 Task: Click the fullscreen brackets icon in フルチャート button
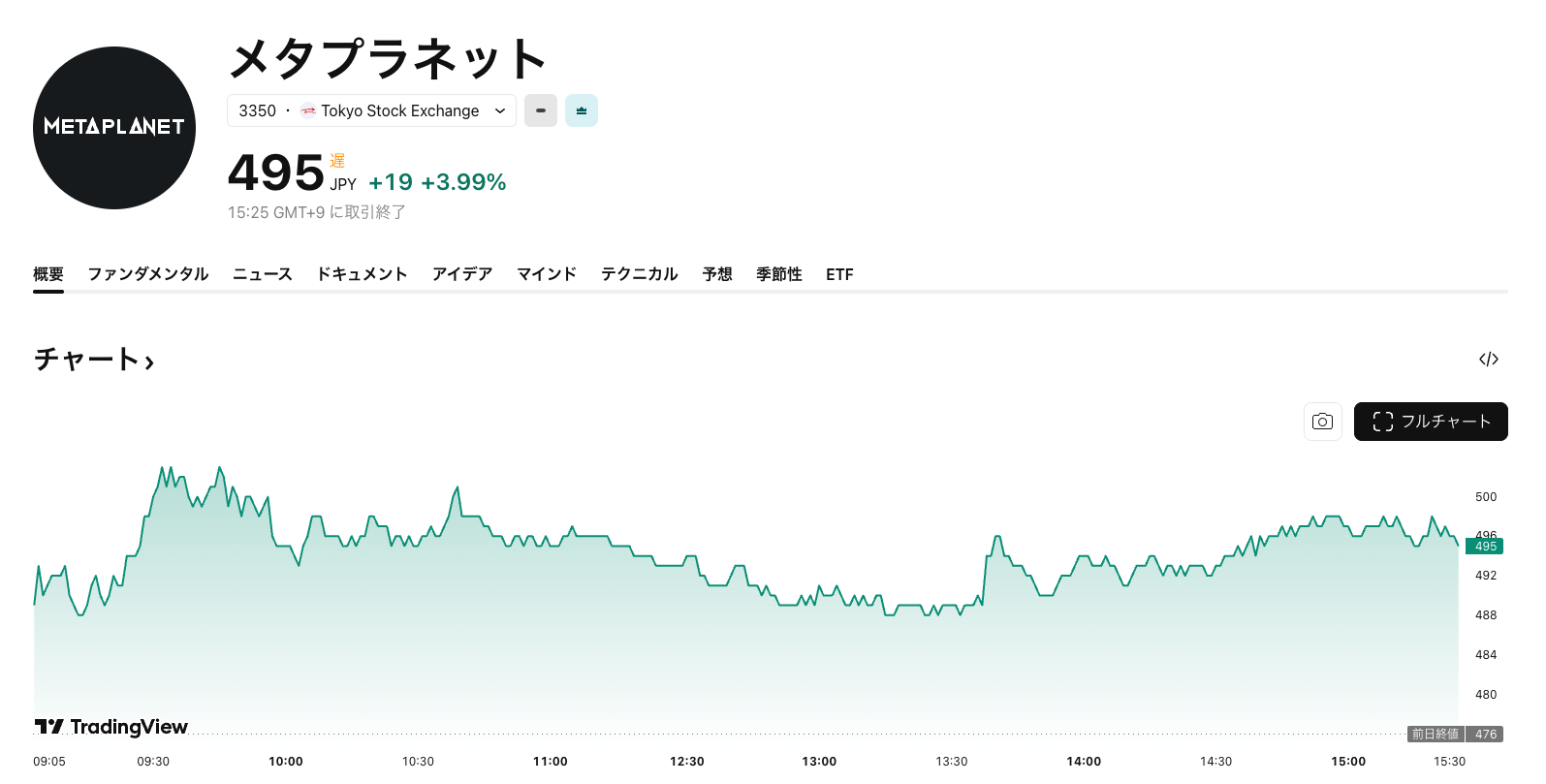pos(1383,422)
